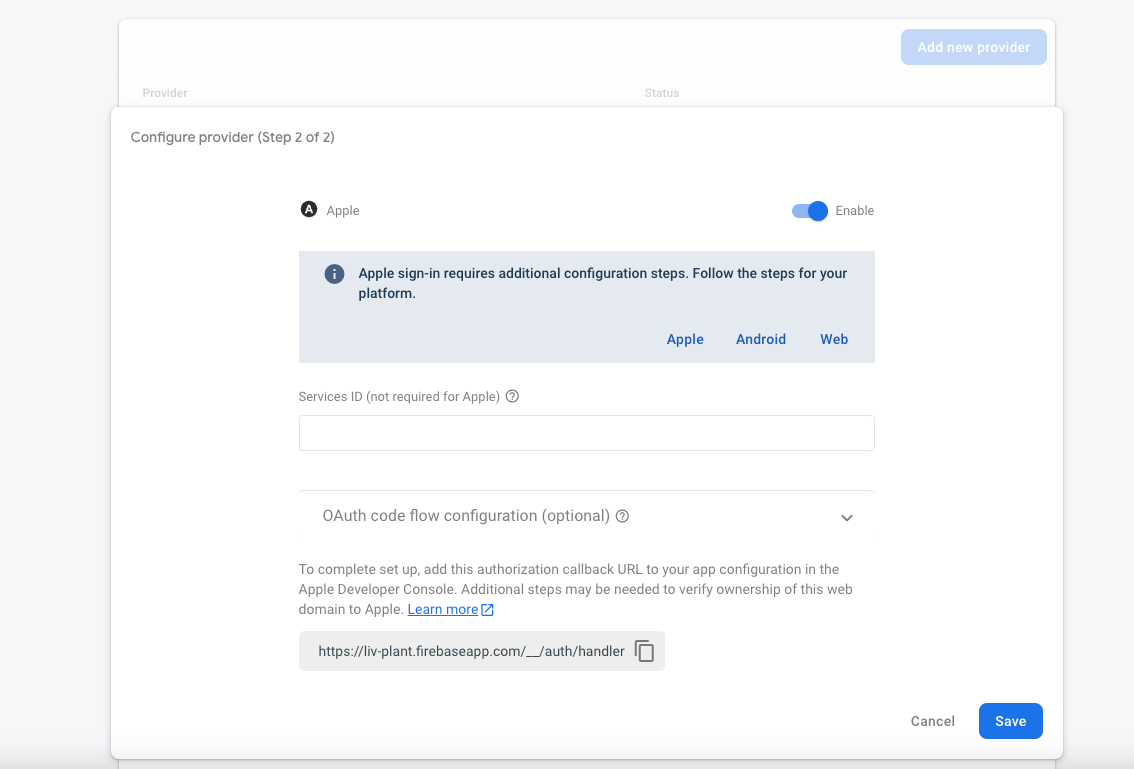1134x769 pixels.
Task: Open the Services ID help tooltip icon
Action: point(512,396)
